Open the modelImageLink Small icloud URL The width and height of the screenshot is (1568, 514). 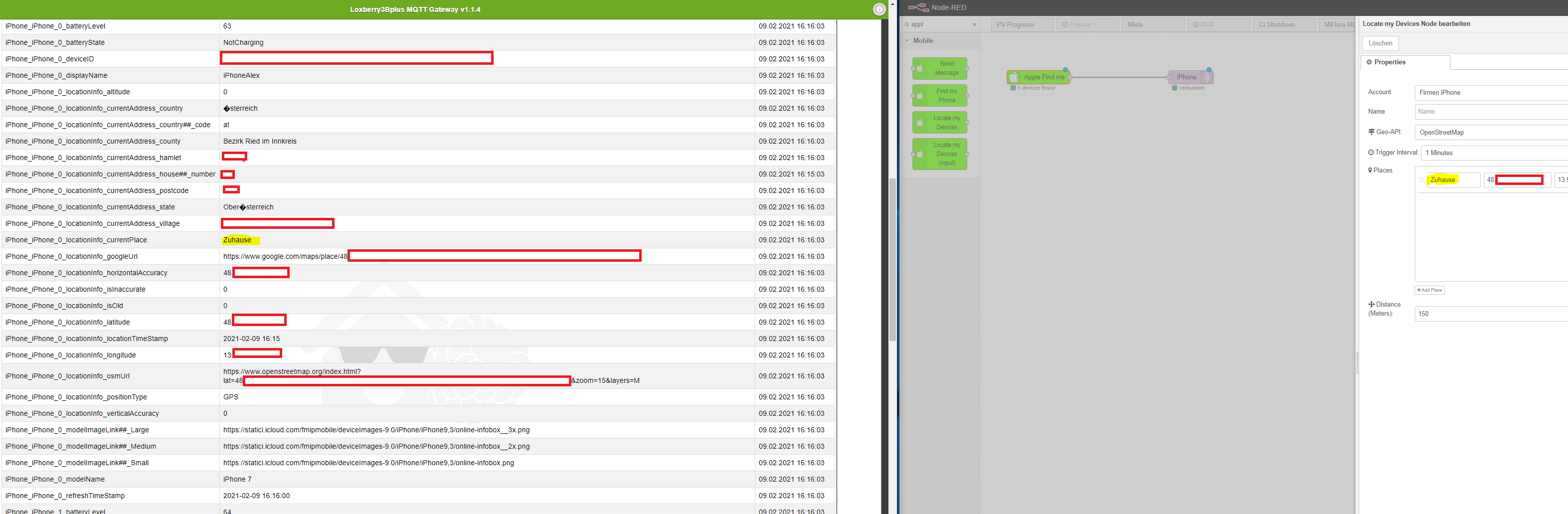click(x=369, y=463)
